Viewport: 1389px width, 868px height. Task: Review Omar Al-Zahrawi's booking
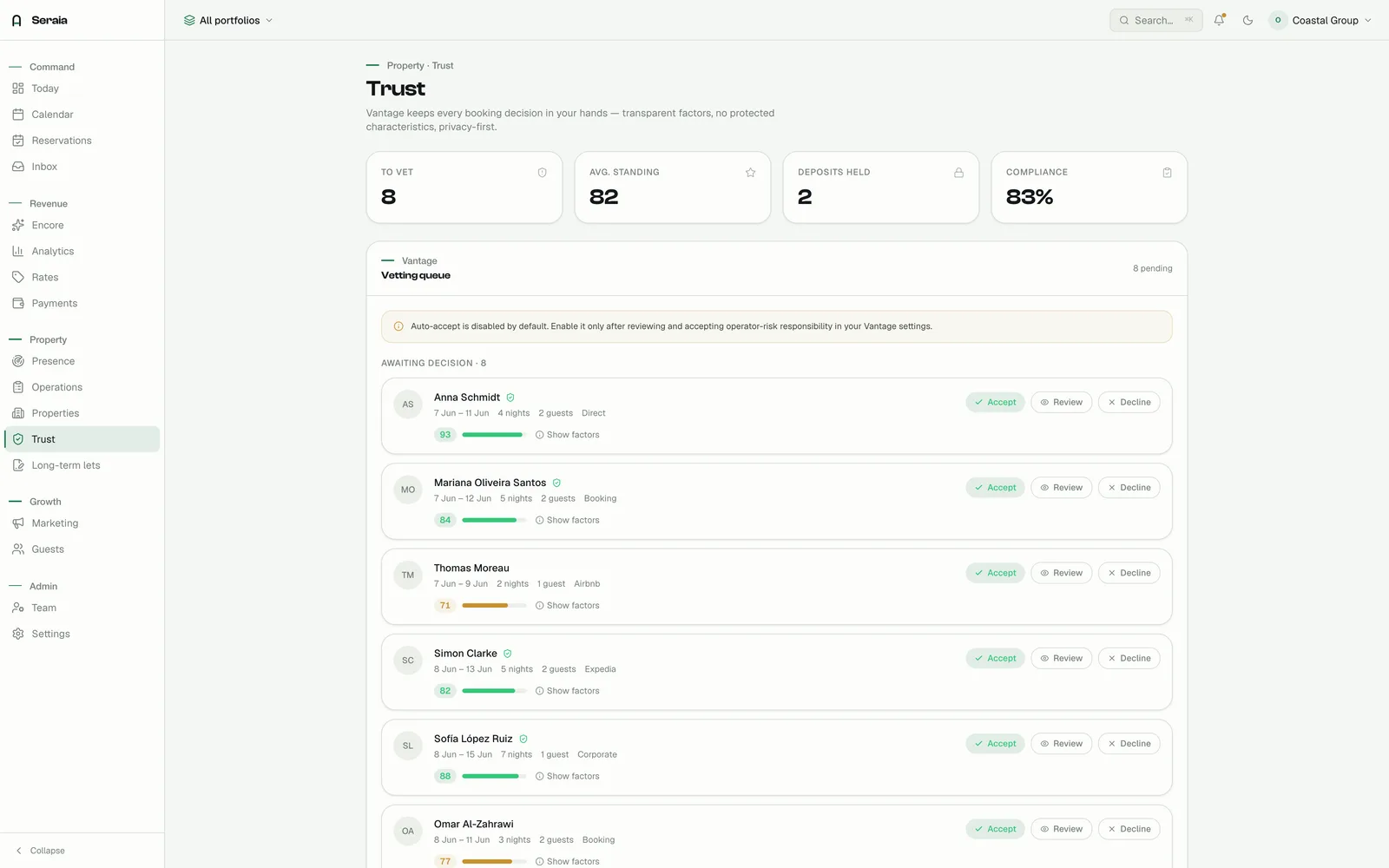[1062, 829]
